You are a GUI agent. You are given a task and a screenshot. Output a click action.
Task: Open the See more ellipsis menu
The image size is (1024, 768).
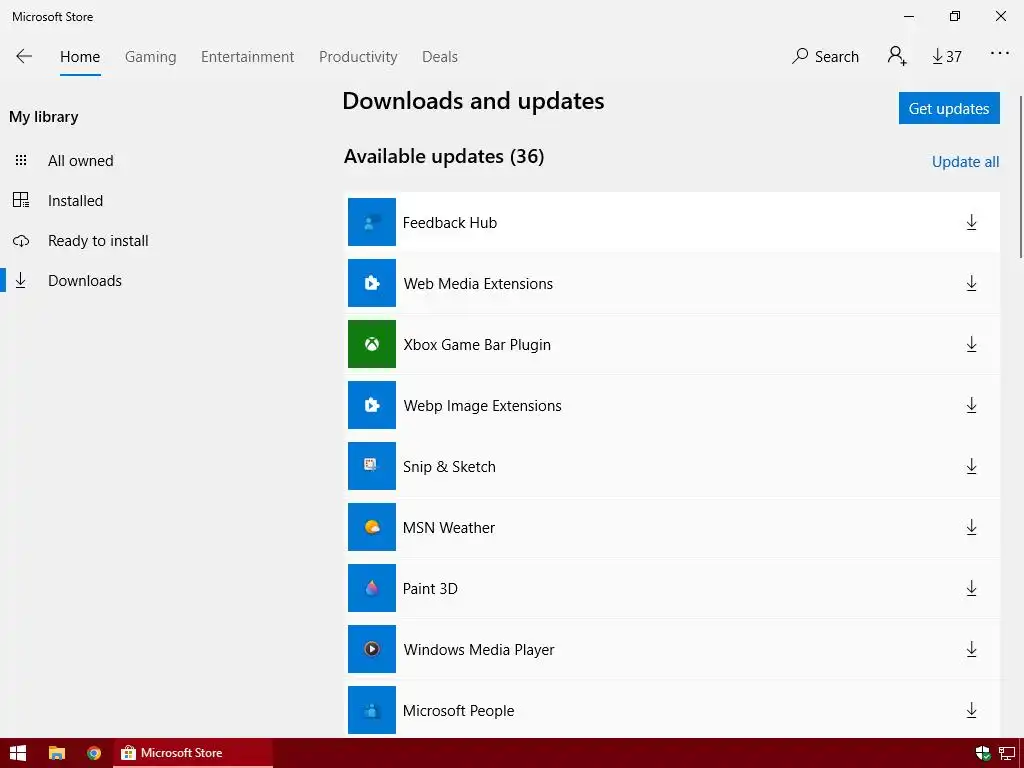coord(1000,54)
